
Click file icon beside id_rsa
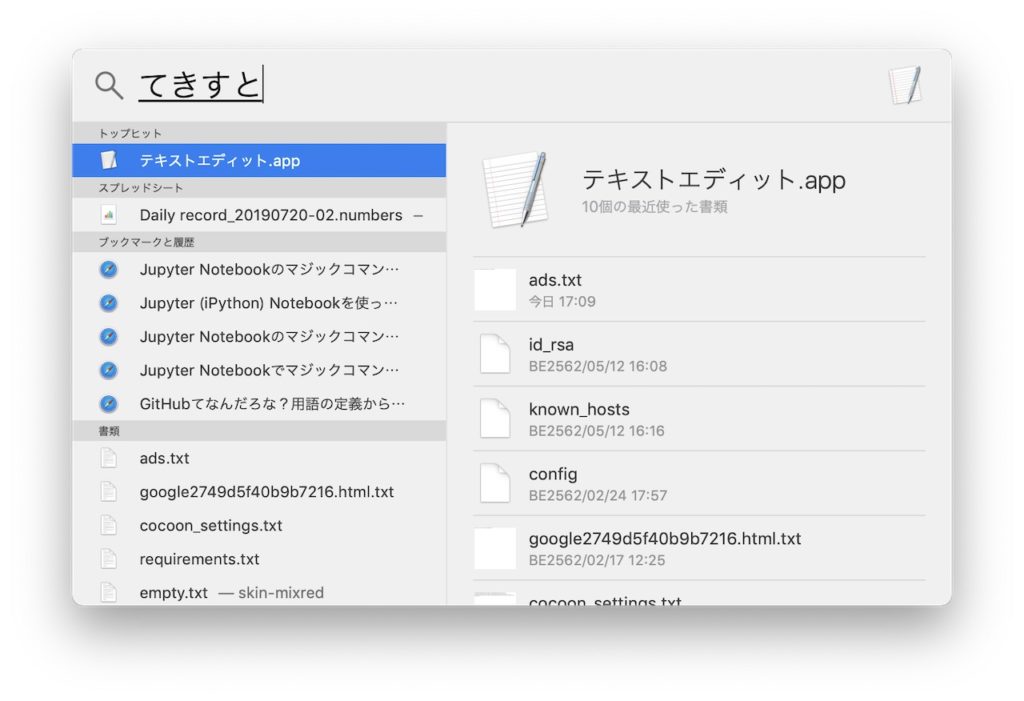pyautogui.click(x=495, y=354)
